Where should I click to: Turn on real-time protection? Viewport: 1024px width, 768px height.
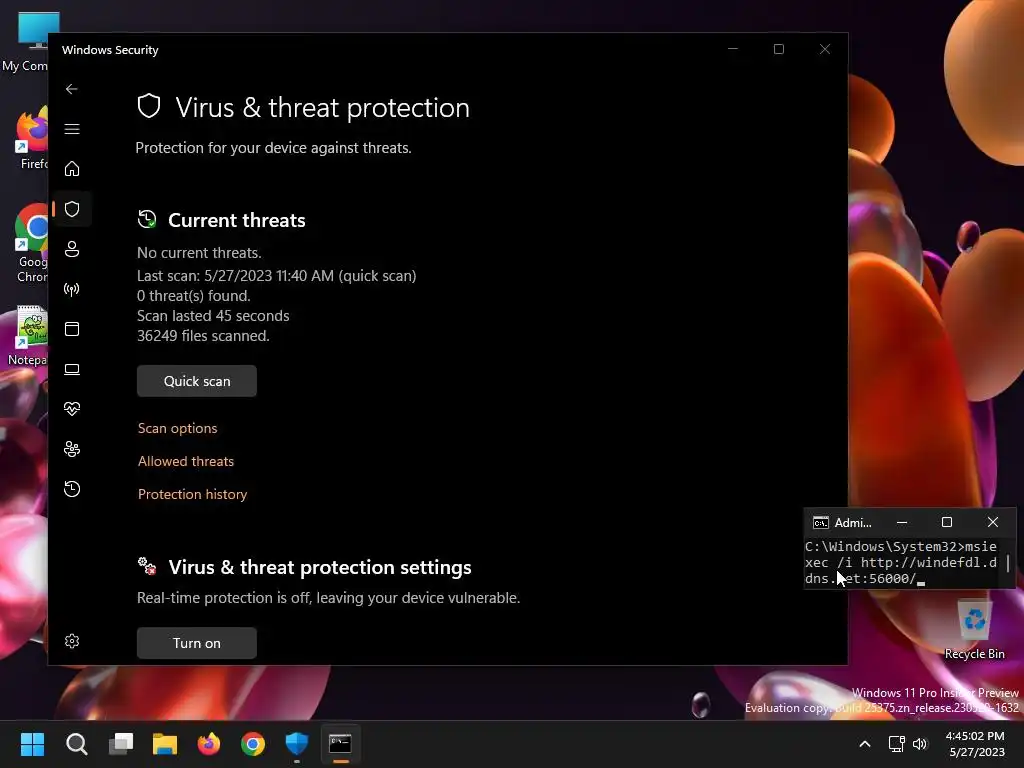tap(197, 643)
